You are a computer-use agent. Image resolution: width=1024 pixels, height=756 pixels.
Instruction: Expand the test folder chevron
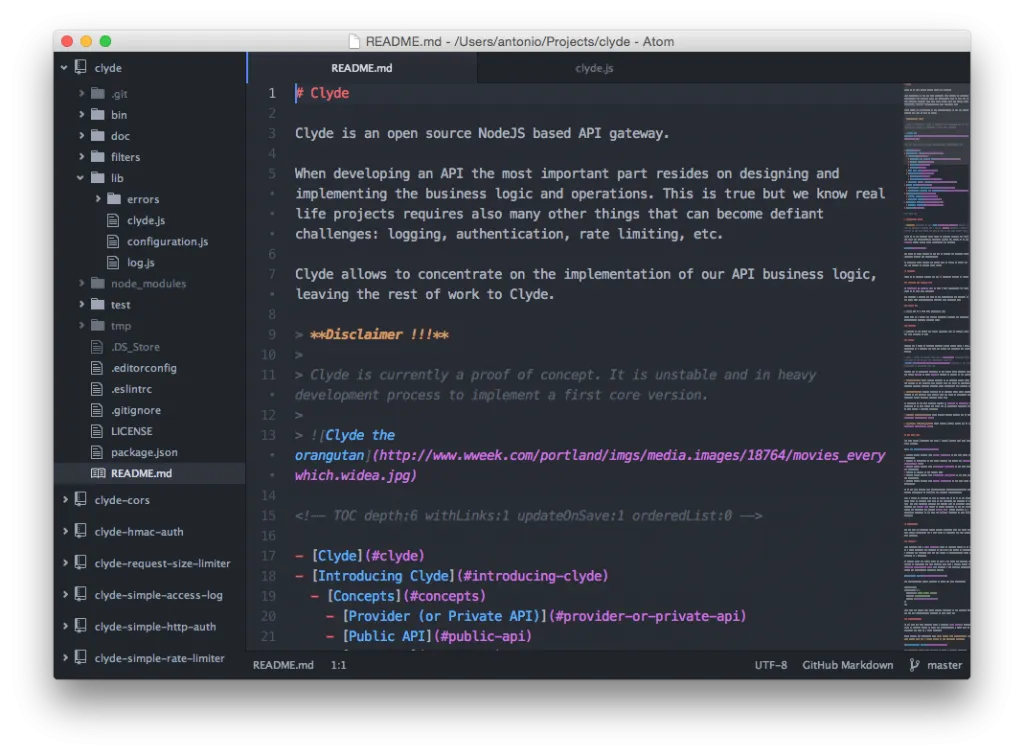point(82,304)
